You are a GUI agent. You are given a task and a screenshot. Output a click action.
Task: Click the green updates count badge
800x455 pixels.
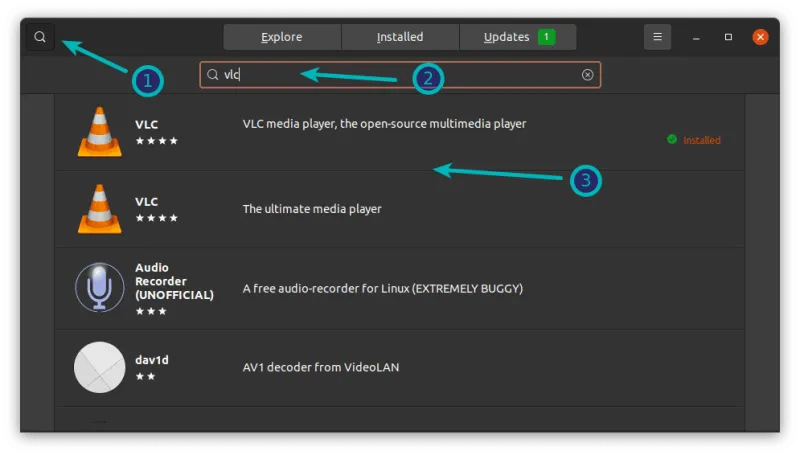[x=546, y=37]
